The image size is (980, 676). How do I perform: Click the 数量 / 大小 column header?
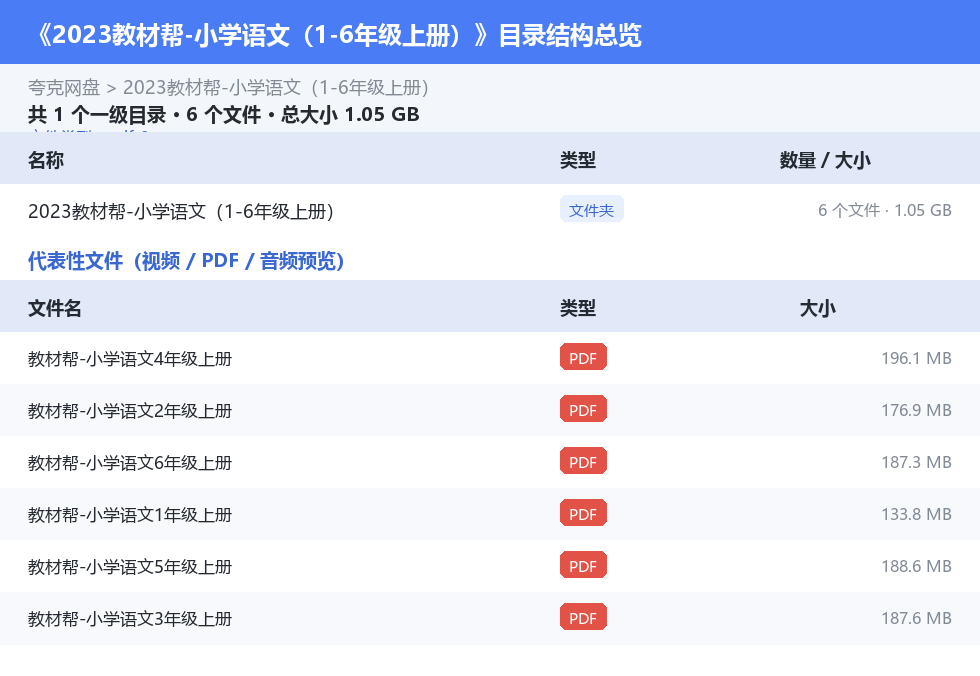(x=824, y=160)
